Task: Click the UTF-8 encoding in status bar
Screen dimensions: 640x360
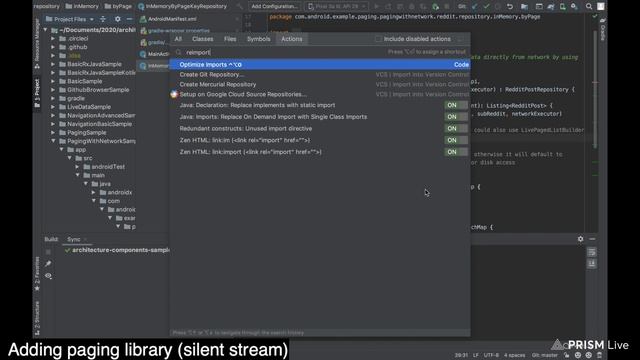Action: coord(491,355)
